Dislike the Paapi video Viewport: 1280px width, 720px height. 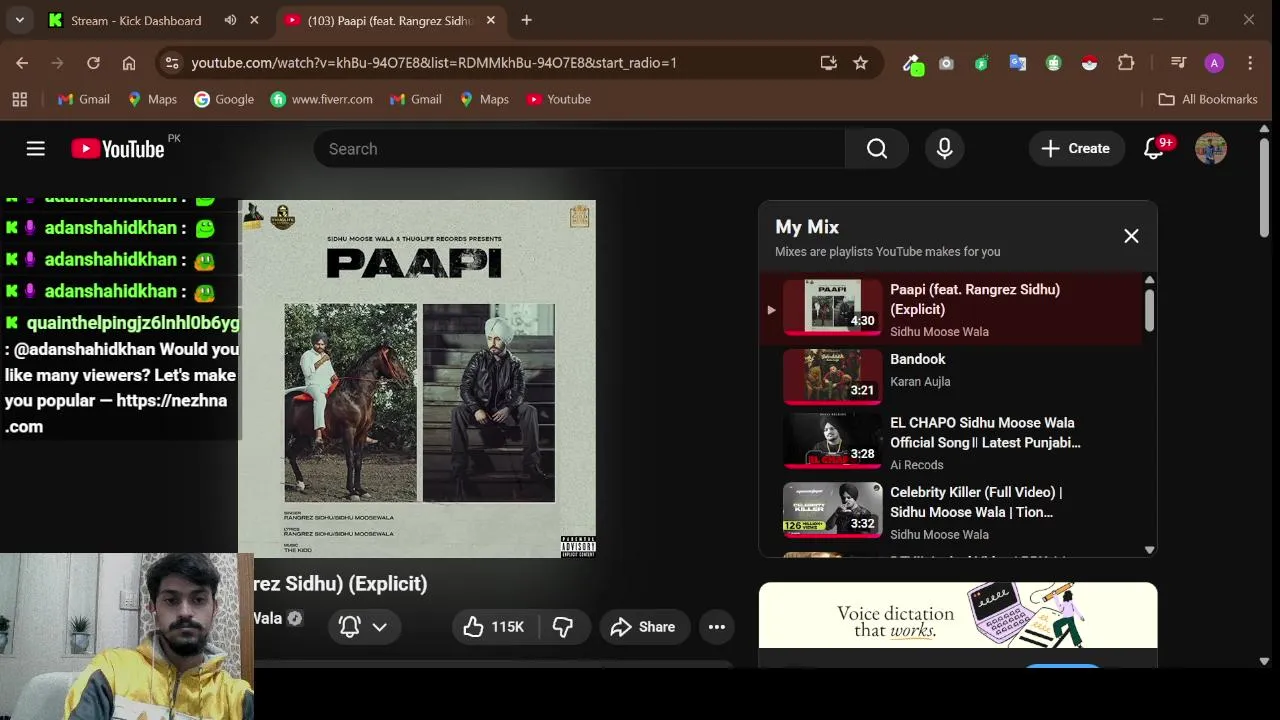(x=564, y=627)
